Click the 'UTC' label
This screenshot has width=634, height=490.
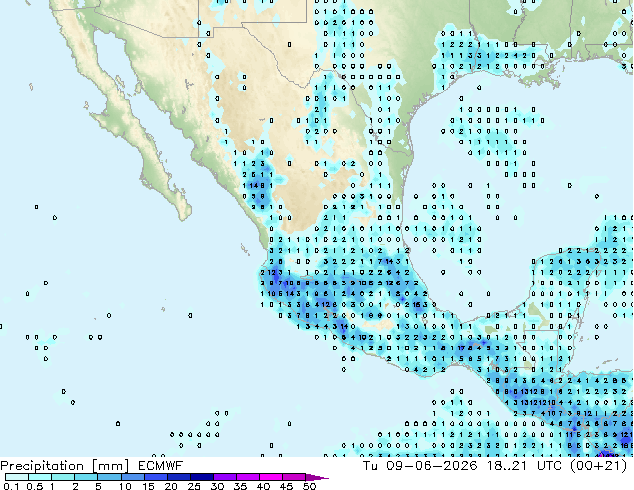(x=549, y=466)
